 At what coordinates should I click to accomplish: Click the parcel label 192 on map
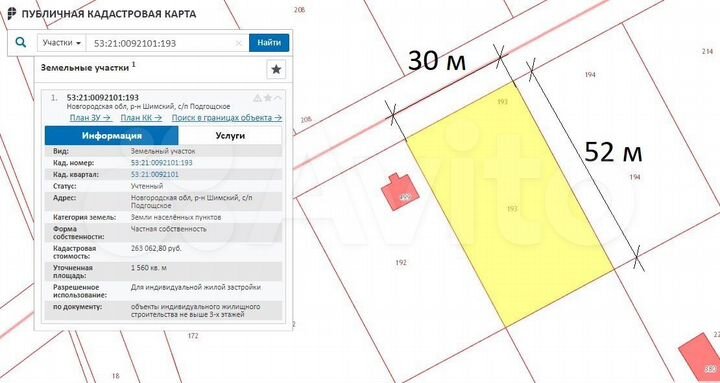pos(401,263)
